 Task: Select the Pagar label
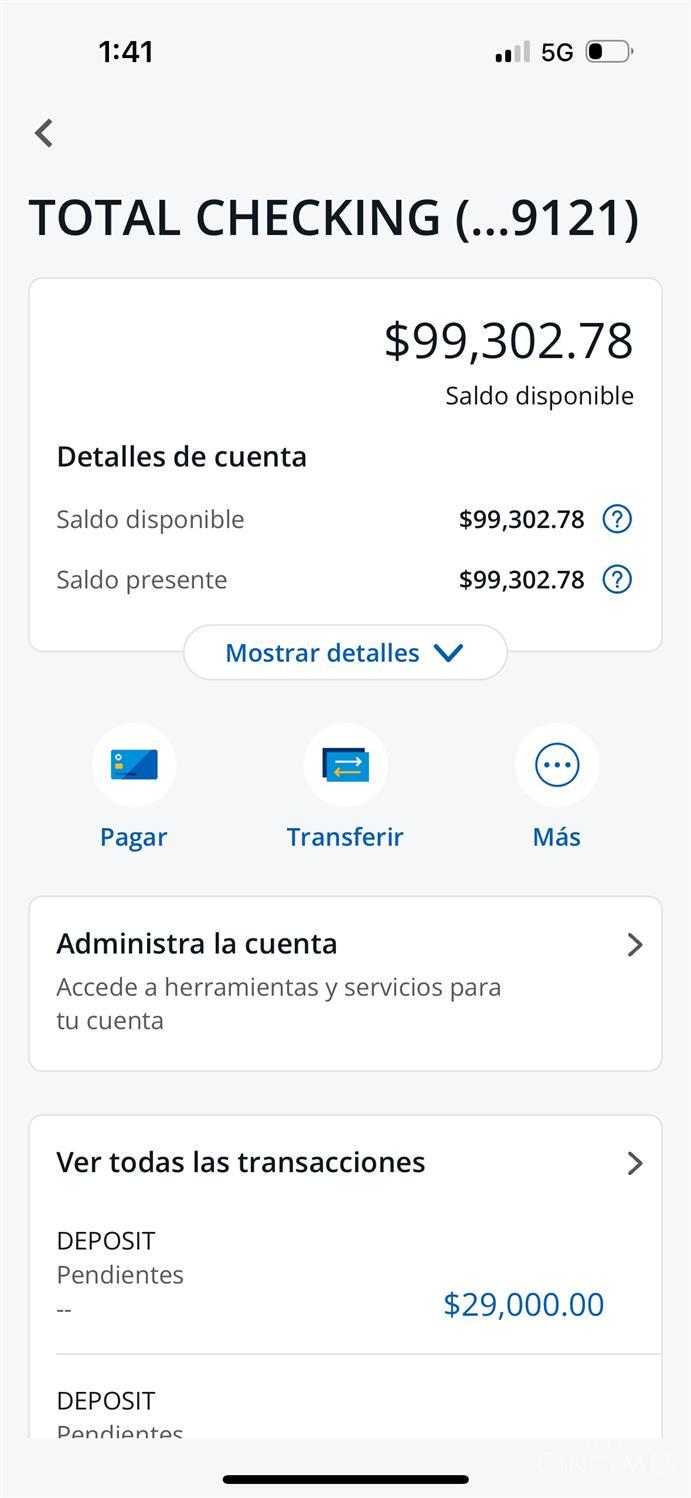click(x=134, y=837)
